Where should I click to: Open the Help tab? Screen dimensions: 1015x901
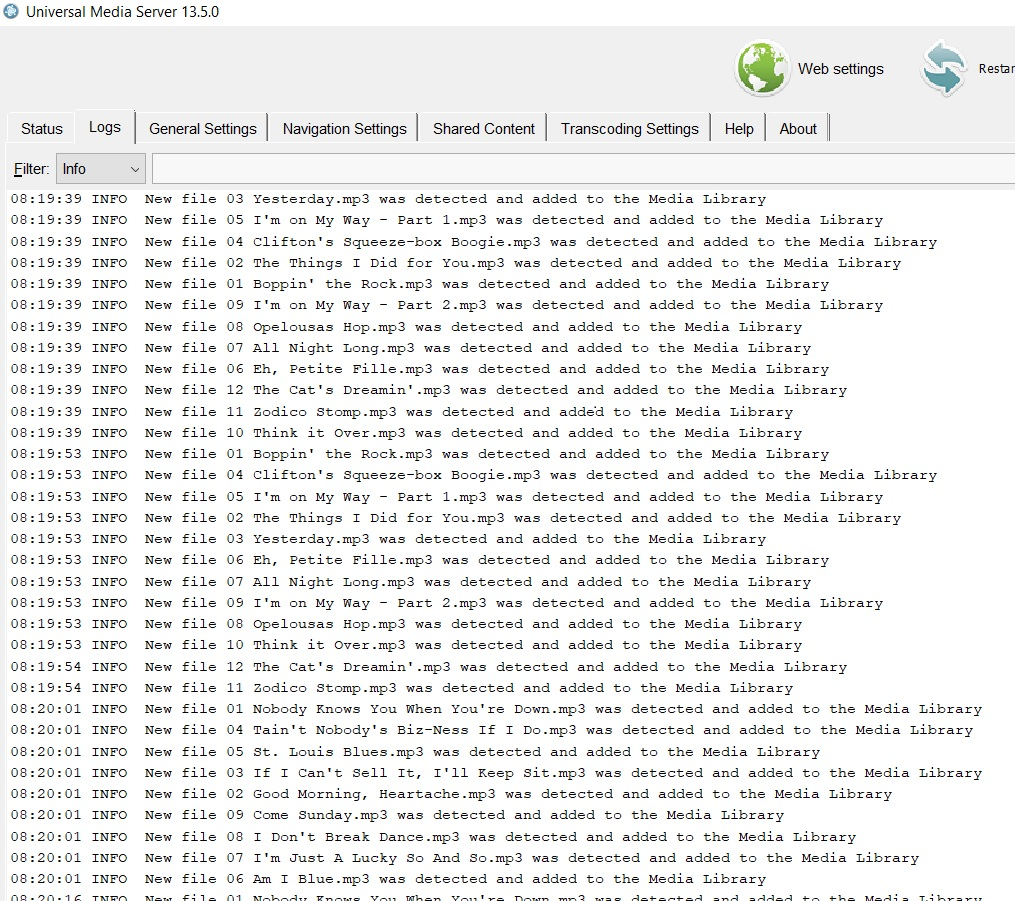click(x=738, y=128)
